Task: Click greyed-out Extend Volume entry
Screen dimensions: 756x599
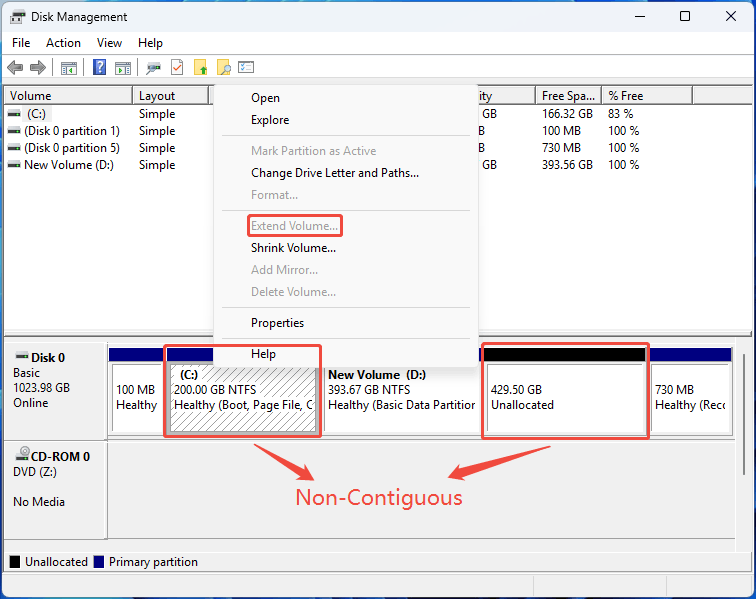Action: [x=295, y=226]
